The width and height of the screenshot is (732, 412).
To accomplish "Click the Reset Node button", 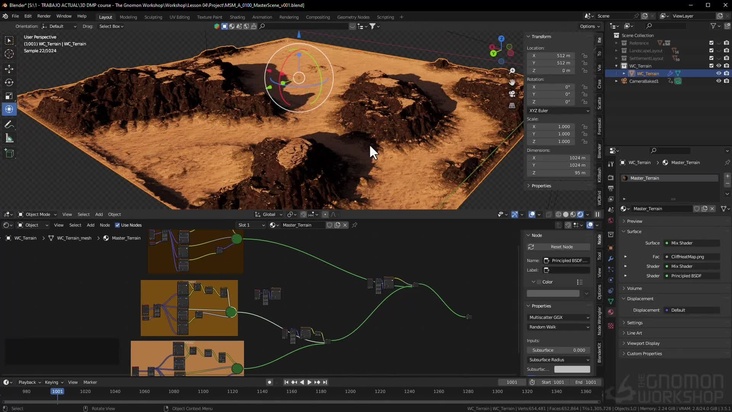I will click(561, 247).
